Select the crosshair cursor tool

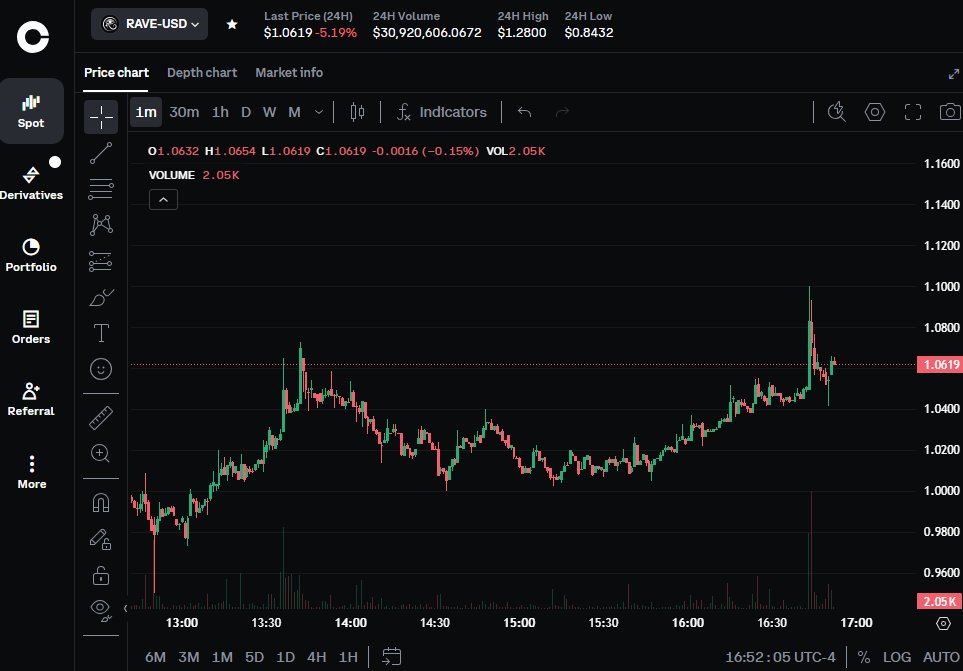point(101,117)
